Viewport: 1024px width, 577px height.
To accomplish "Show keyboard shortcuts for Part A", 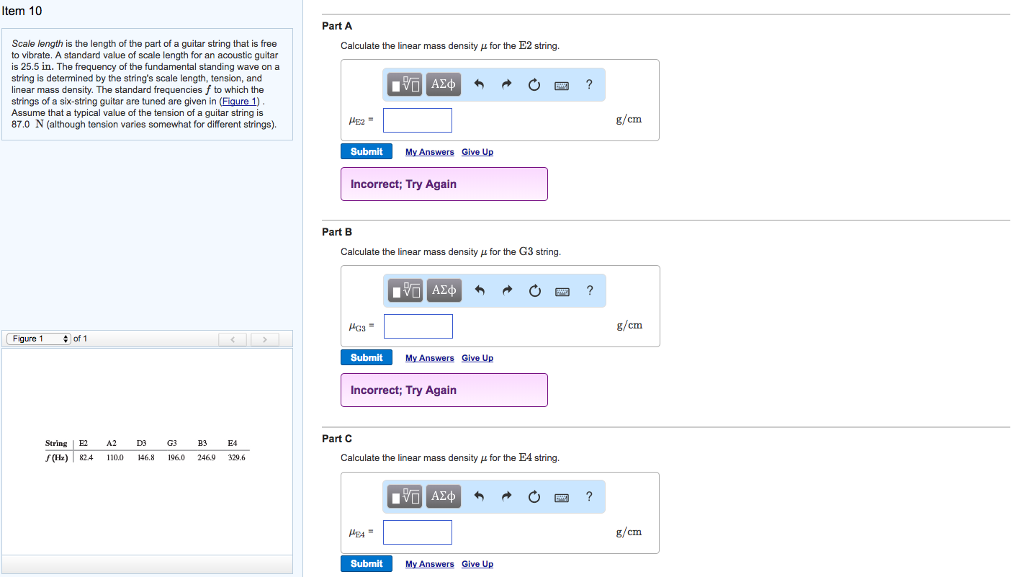I will coord(562,86).
